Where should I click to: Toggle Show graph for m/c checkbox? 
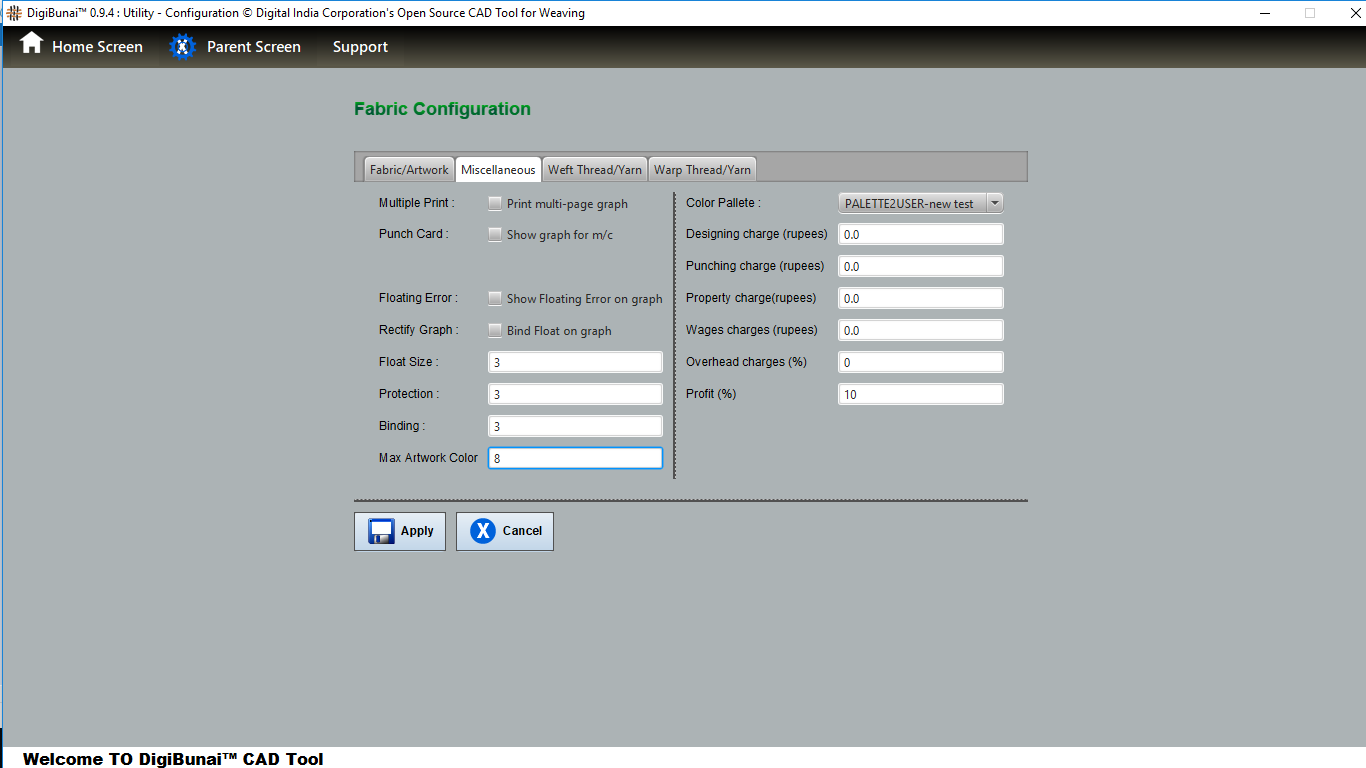(495, 235)
